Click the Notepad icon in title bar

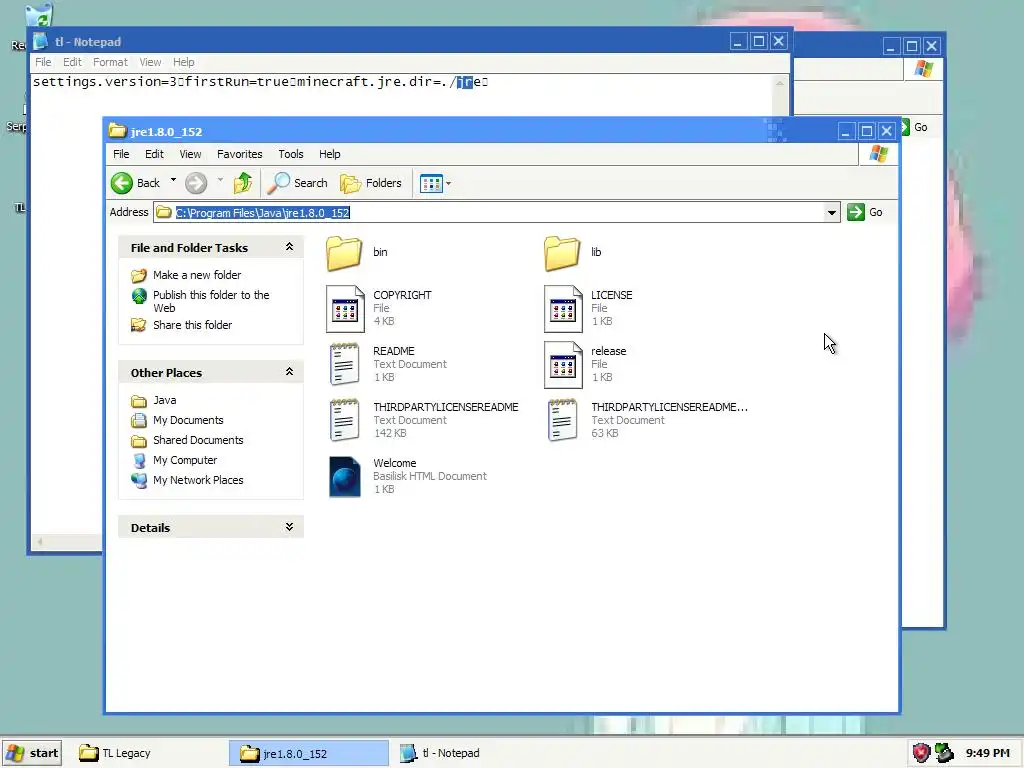point(40,41)
